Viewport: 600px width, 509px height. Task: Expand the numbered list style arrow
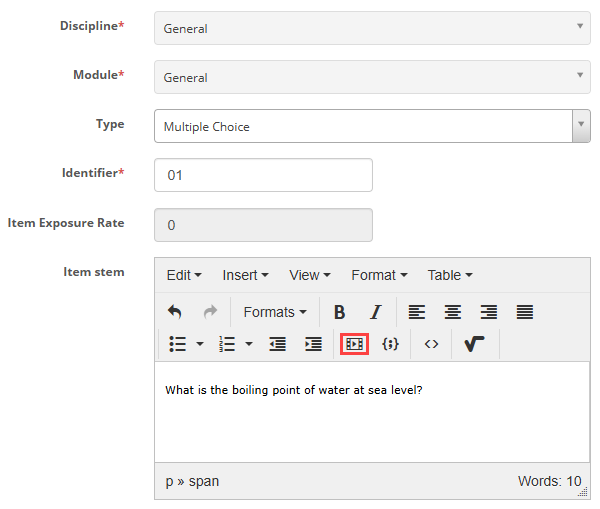(249, 344)
